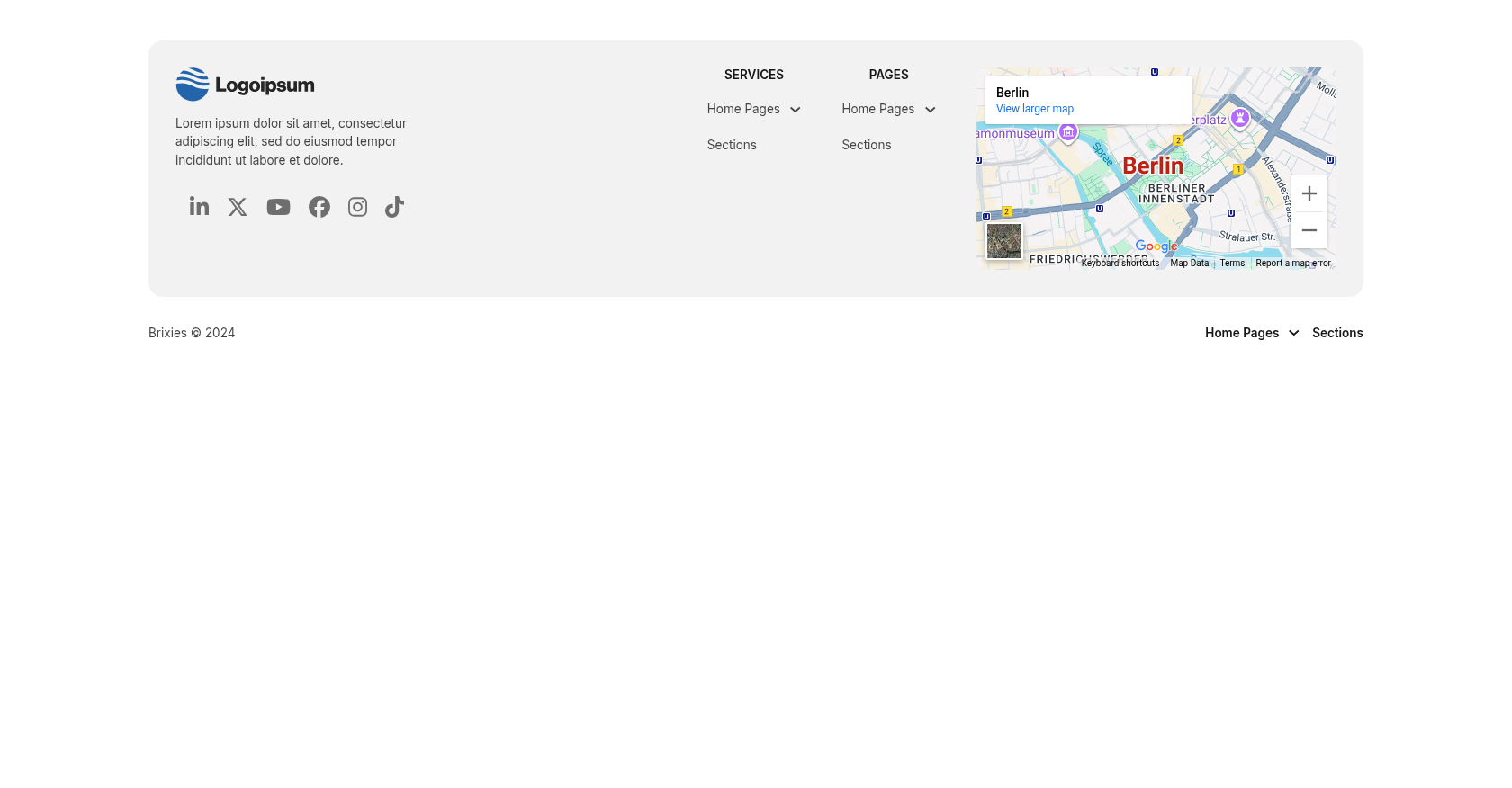The height and width of the screenshot is (788, 1512).
Task: Click the Logoipsum logo
Action: 245,85
